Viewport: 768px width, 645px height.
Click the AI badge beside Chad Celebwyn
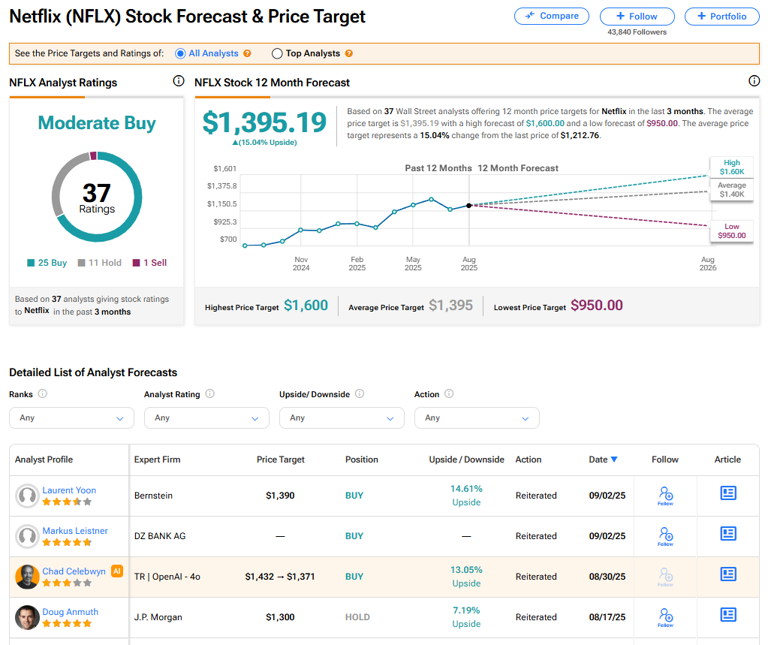click(x=117, y=571)
